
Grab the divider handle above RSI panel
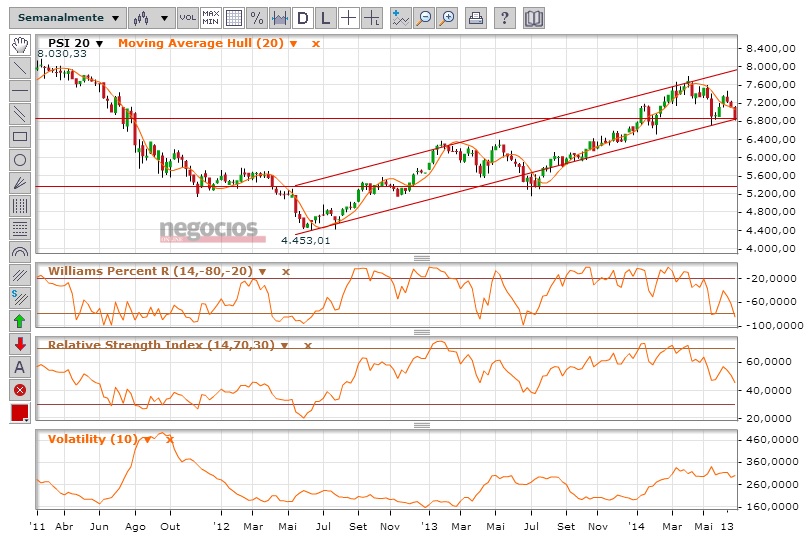pos(422,332)
